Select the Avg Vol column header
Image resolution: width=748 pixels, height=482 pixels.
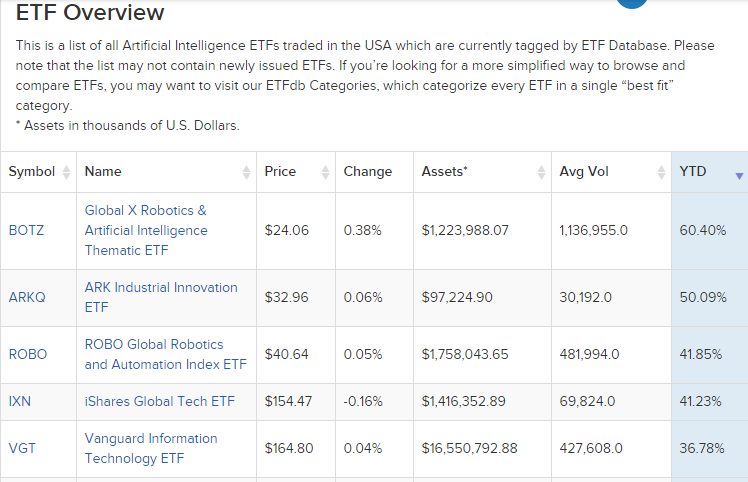(x=584, y=172)
